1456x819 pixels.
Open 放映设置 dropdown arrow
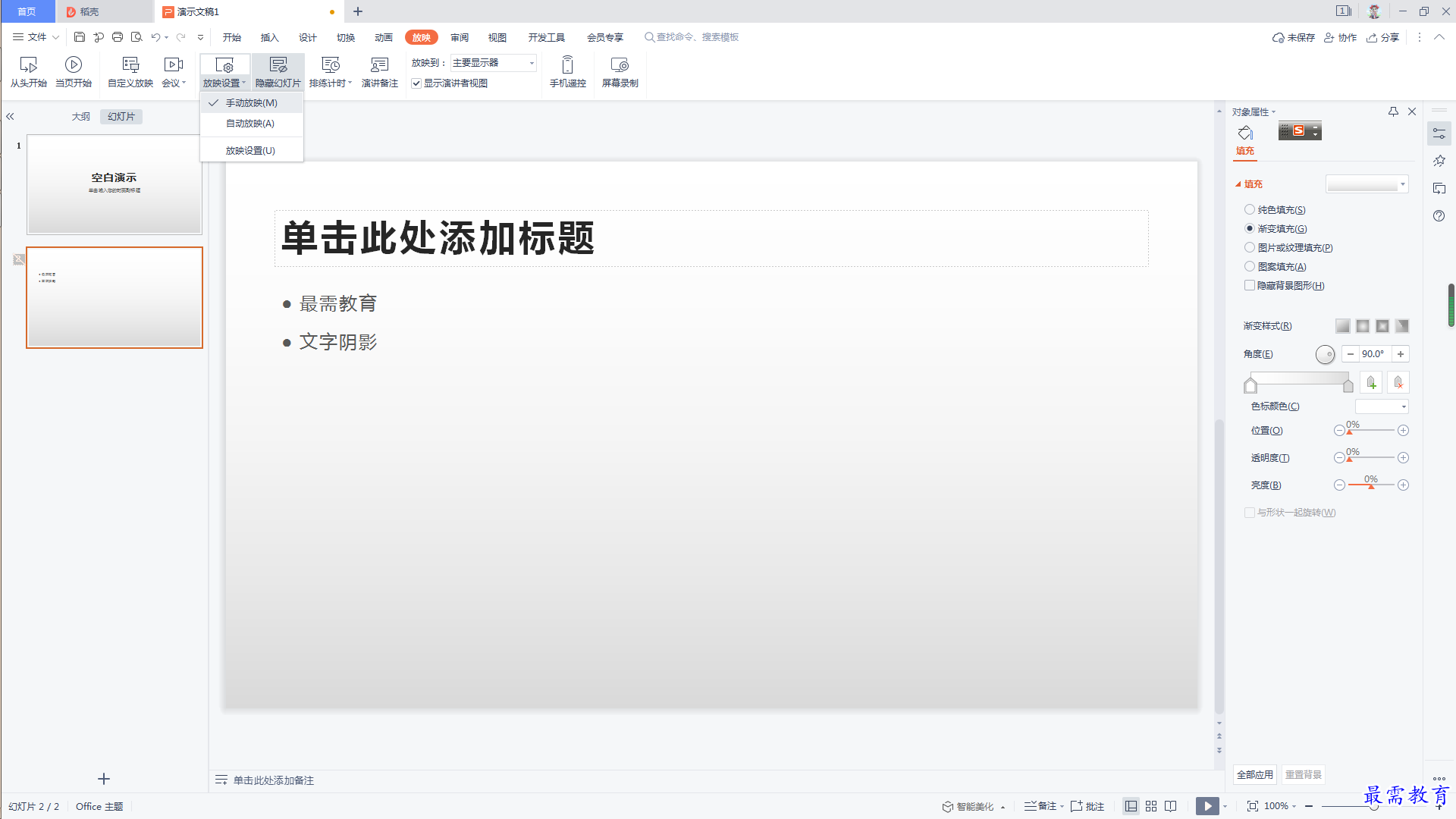(244, 83)
